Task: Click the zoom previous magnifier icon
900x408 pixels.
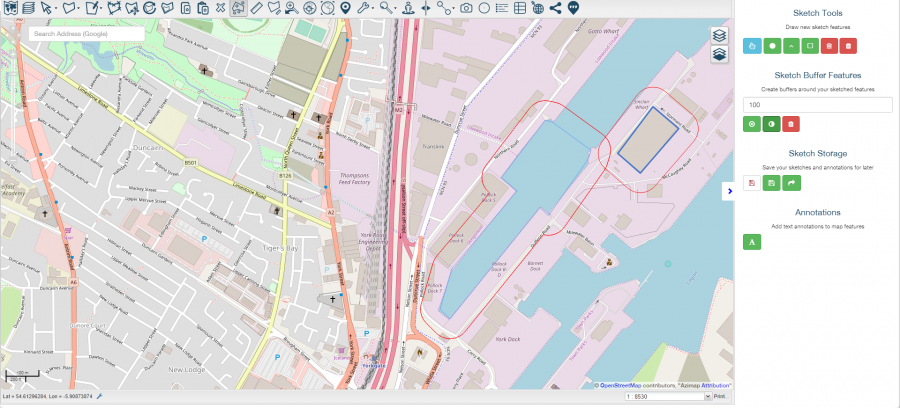Action: tap(292, 8)
